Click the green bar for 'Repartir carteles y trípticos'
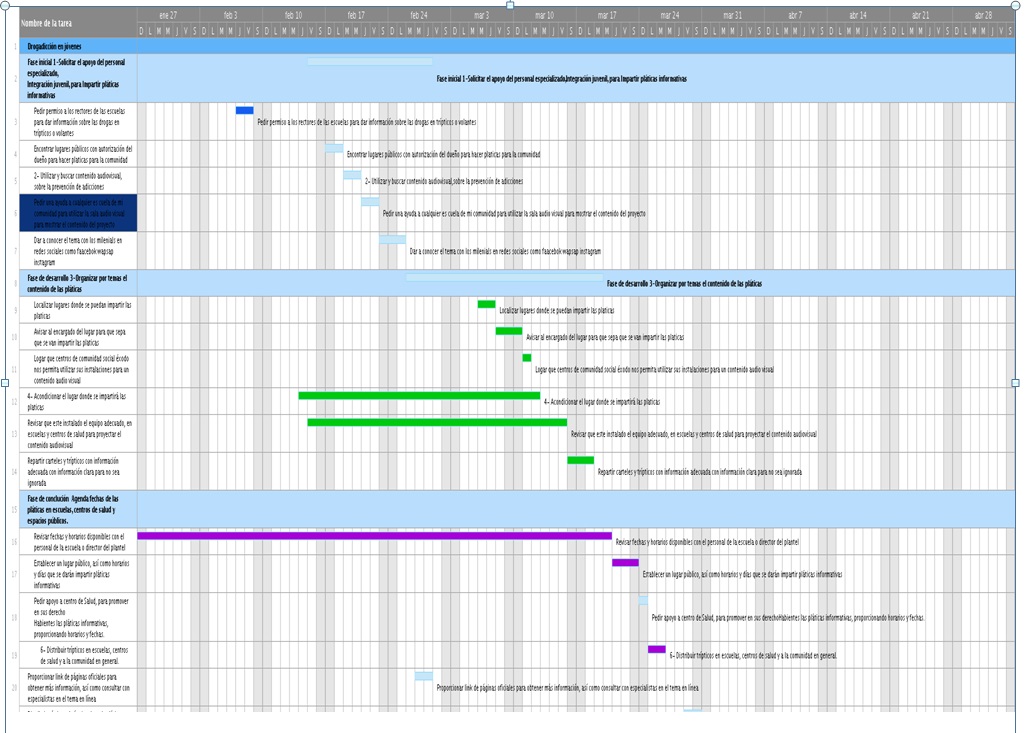This screenshot has width=1033, height=733. 581,460
